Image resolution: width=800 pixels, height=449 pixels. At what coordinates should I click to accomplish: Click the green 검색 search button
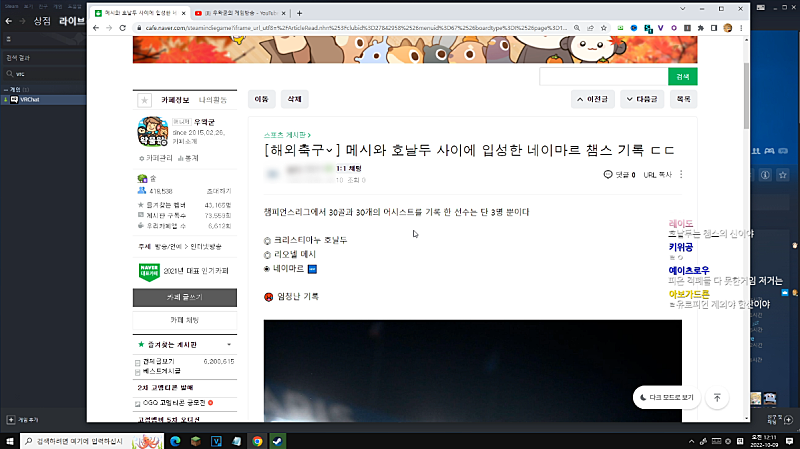pos(683,77)
